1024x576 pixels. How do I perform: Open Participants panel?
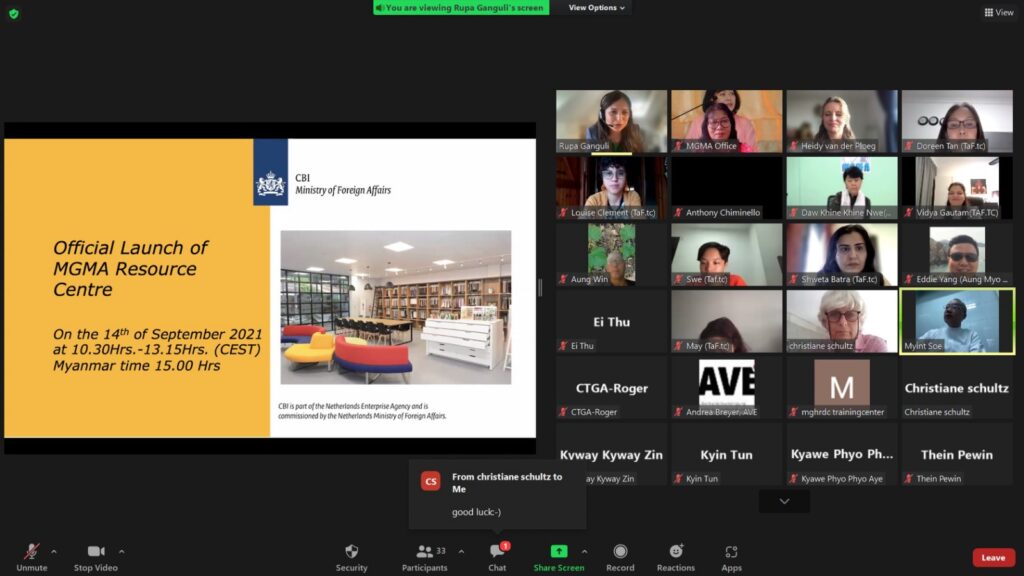pos(424,558)
